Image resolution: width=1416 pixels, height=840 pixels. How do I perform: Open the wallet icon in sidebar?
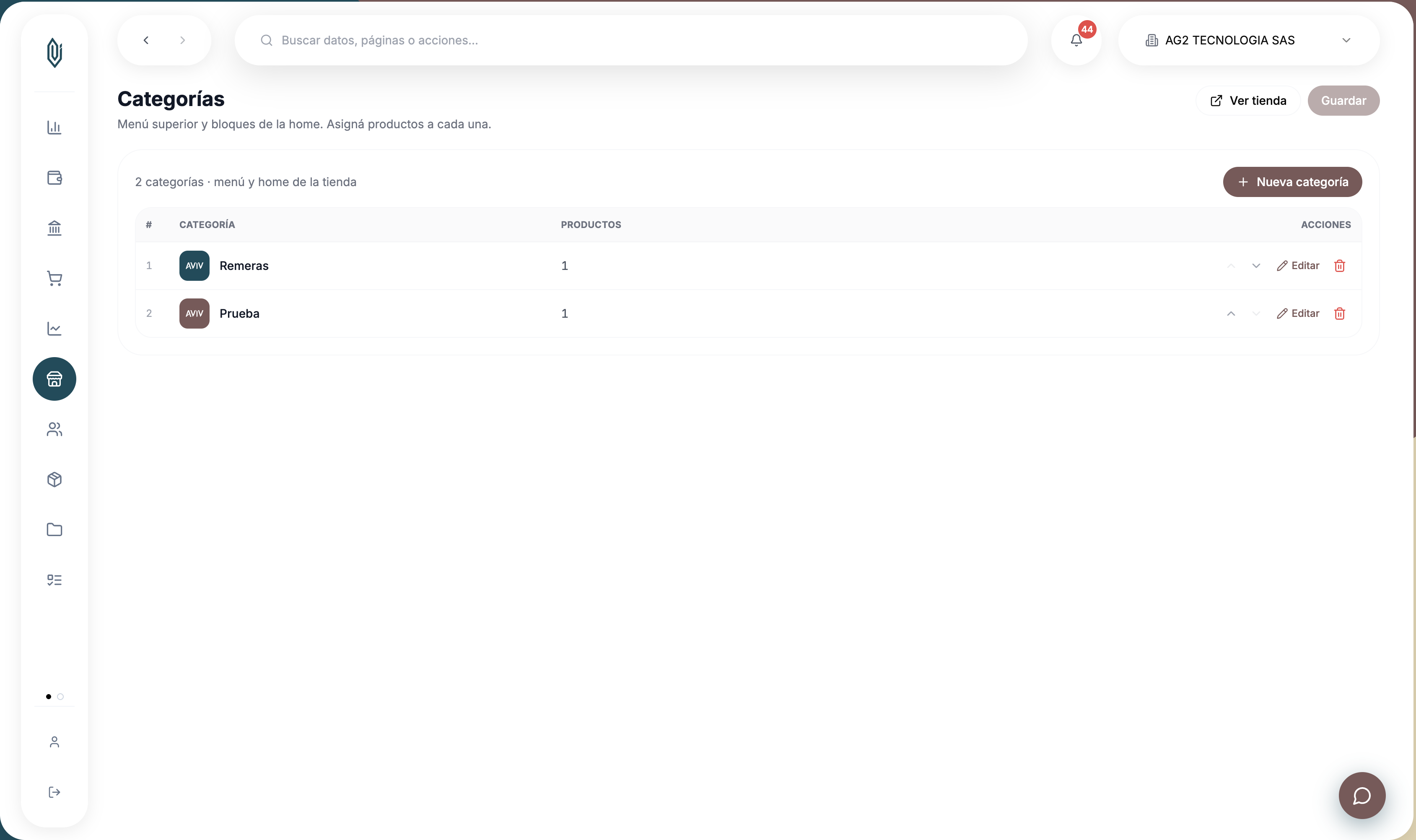point(54,178)
